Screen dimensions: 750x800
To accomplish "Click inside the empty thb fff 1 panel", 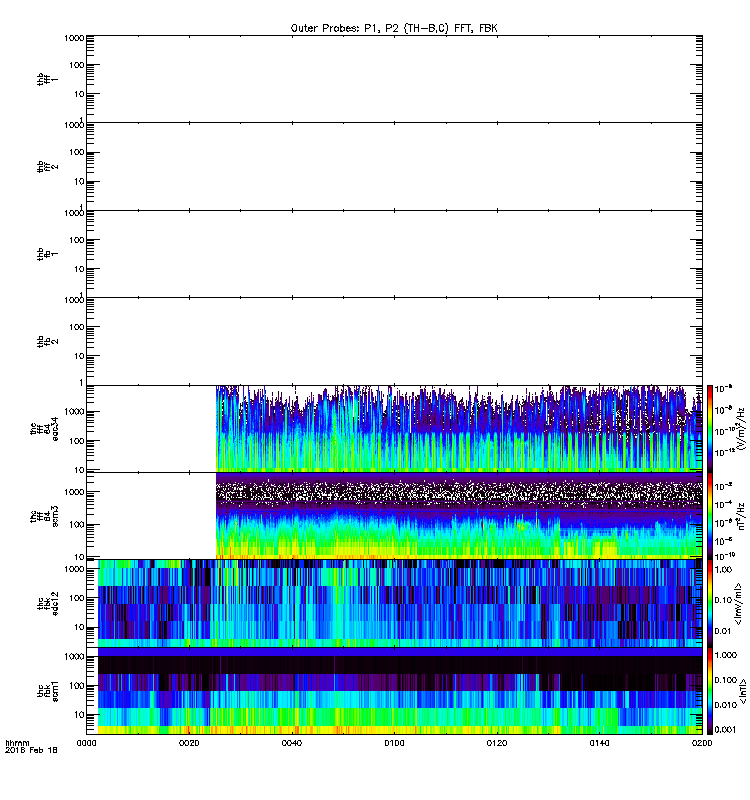I will tap(394, 79).
